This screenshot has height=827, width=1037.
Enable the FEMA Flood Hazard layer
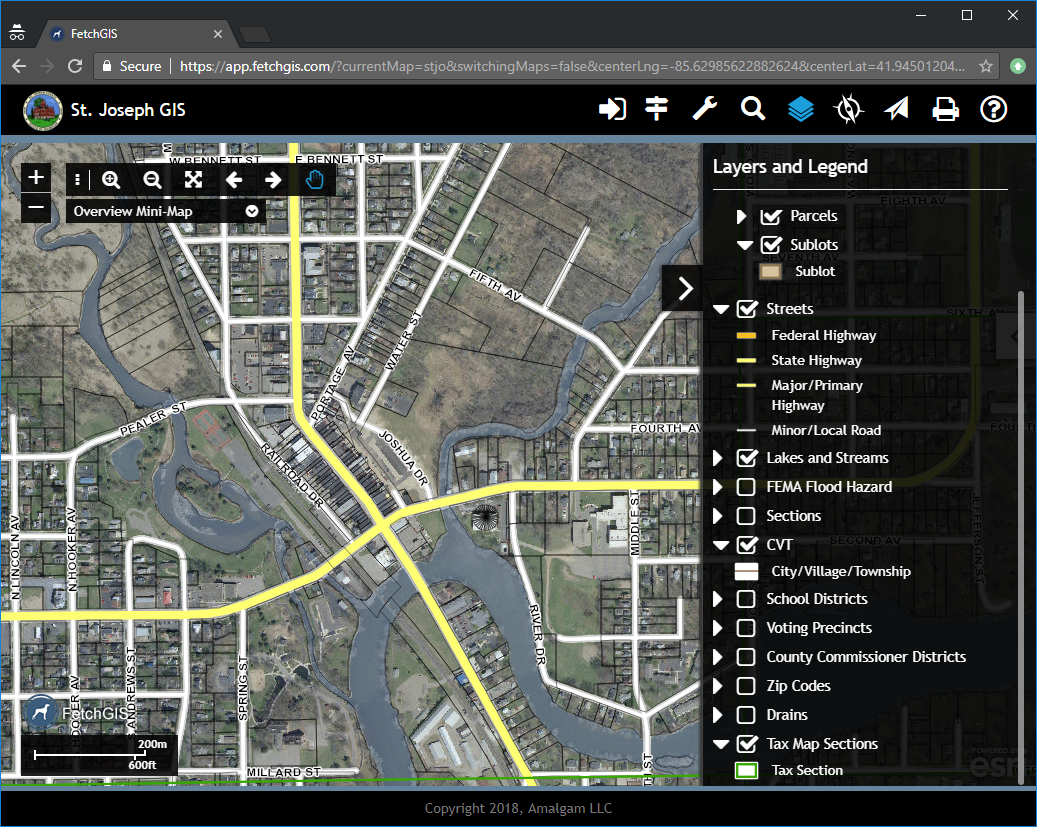point(744,487)
